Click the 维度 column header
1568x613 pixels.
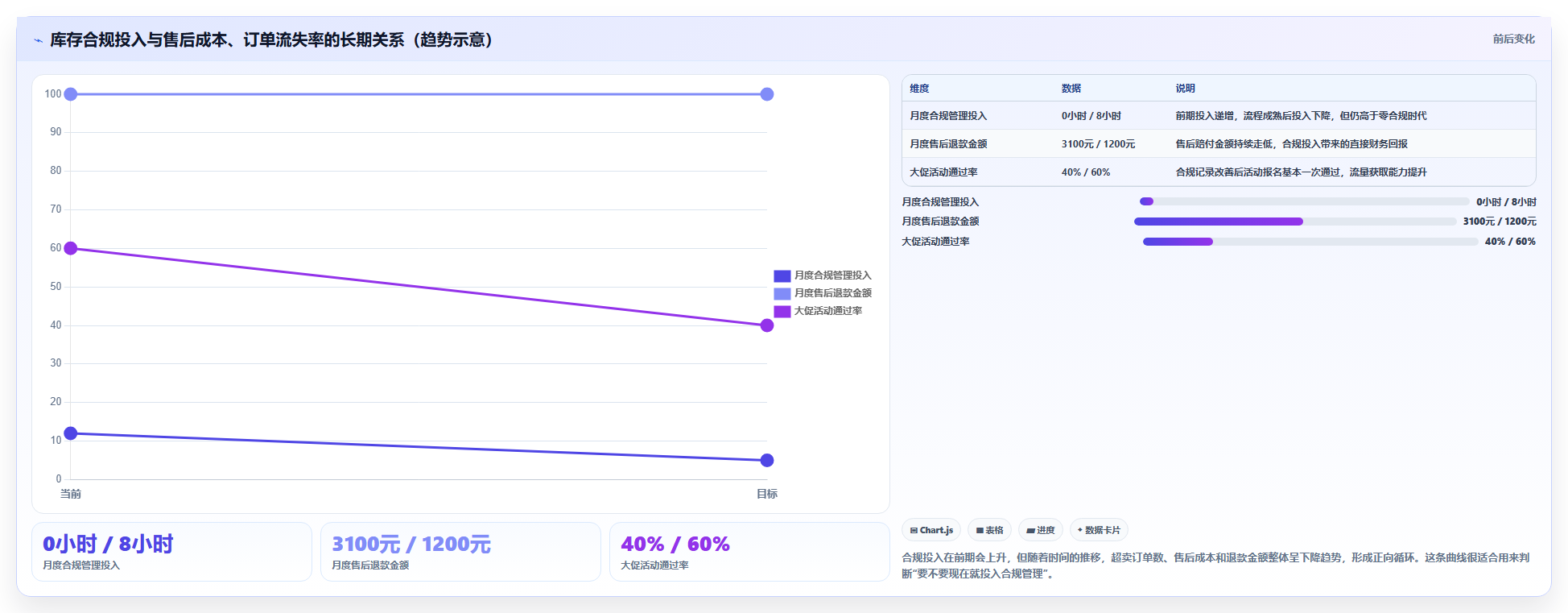click(x=919, y=89)
